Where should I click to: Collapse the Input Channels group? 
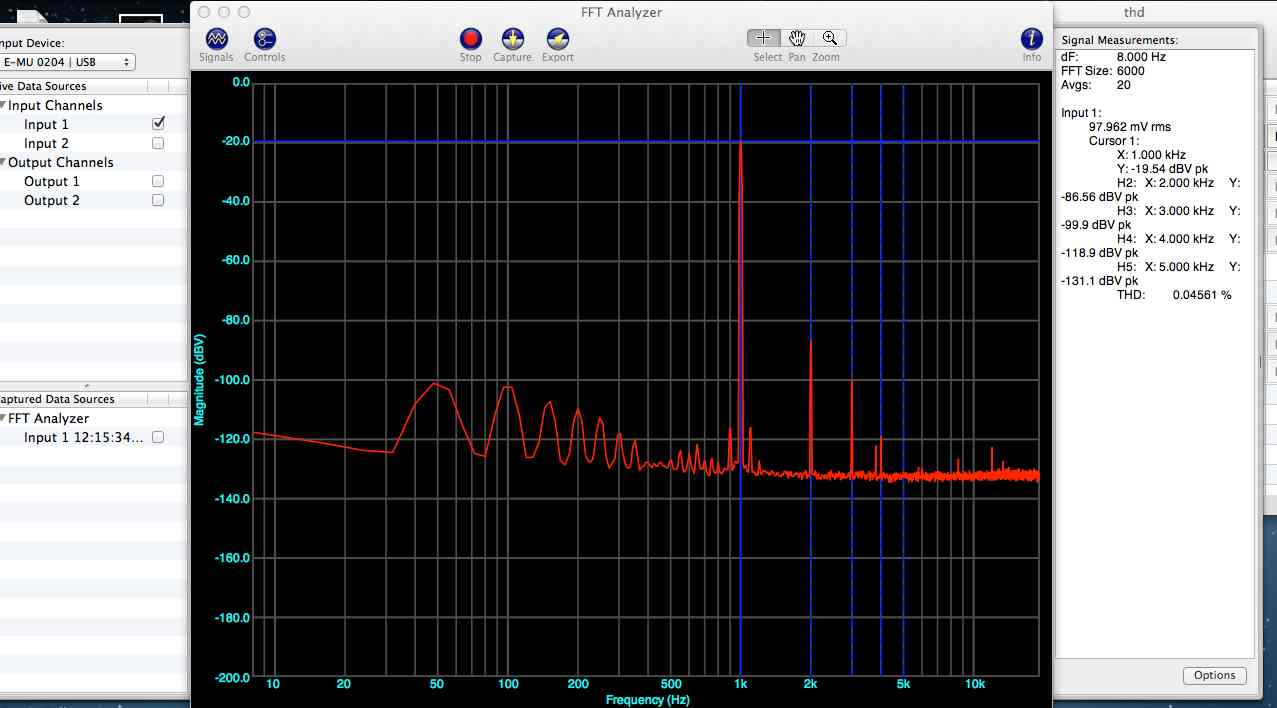point(3,105)
